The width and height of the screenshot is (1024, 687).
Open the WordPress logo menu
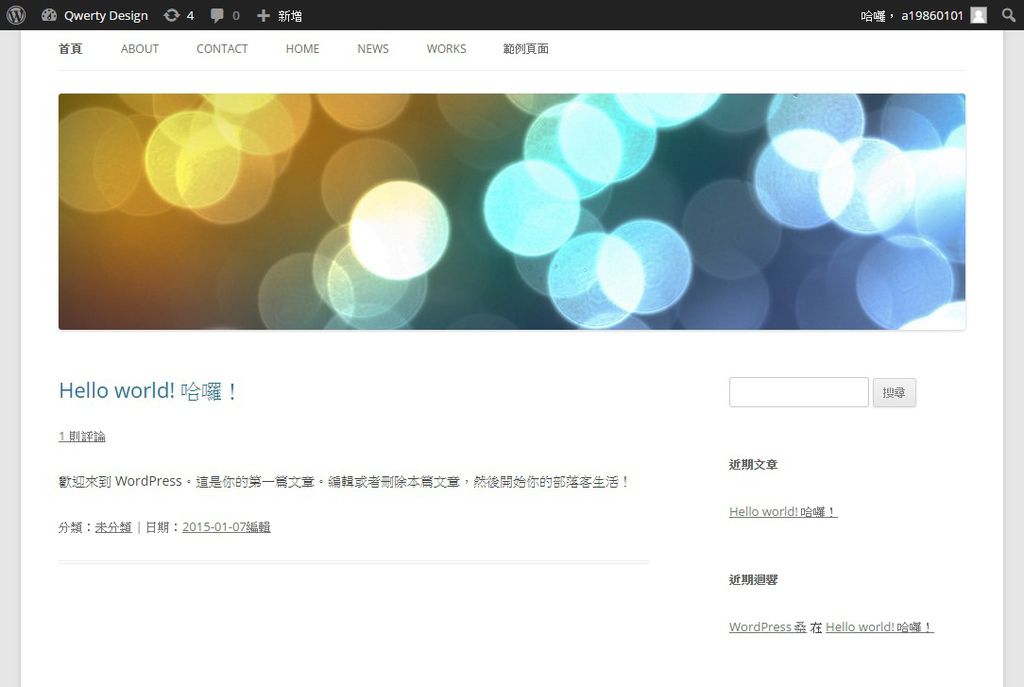(x=16, y=15)
